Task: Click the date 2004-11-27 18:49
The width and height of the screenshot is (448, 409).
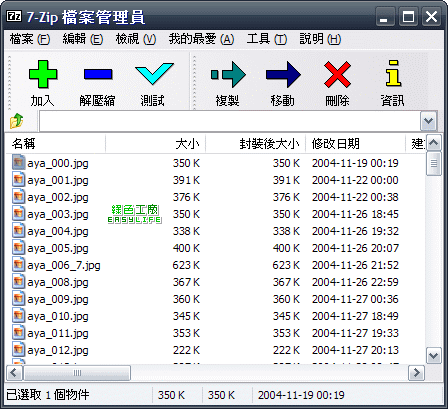Action: click(x=355, y=316)
